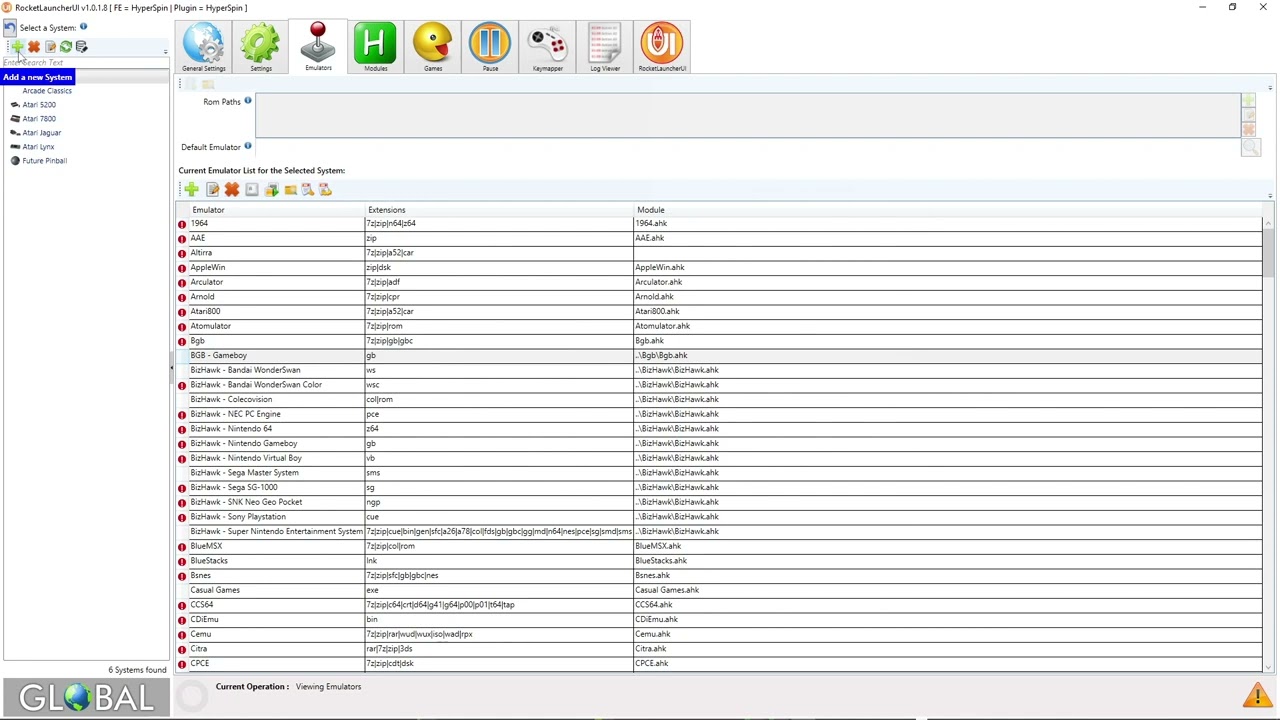Click the last icon in emulator toolbar
1280x720 pixels.
(x=325, y=190)
